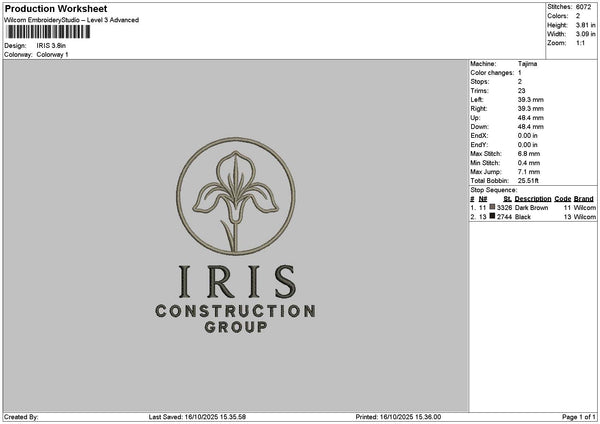Click the 'N#' column header
This screenshot has width=600, height=424.
click(x=483, y=199)
